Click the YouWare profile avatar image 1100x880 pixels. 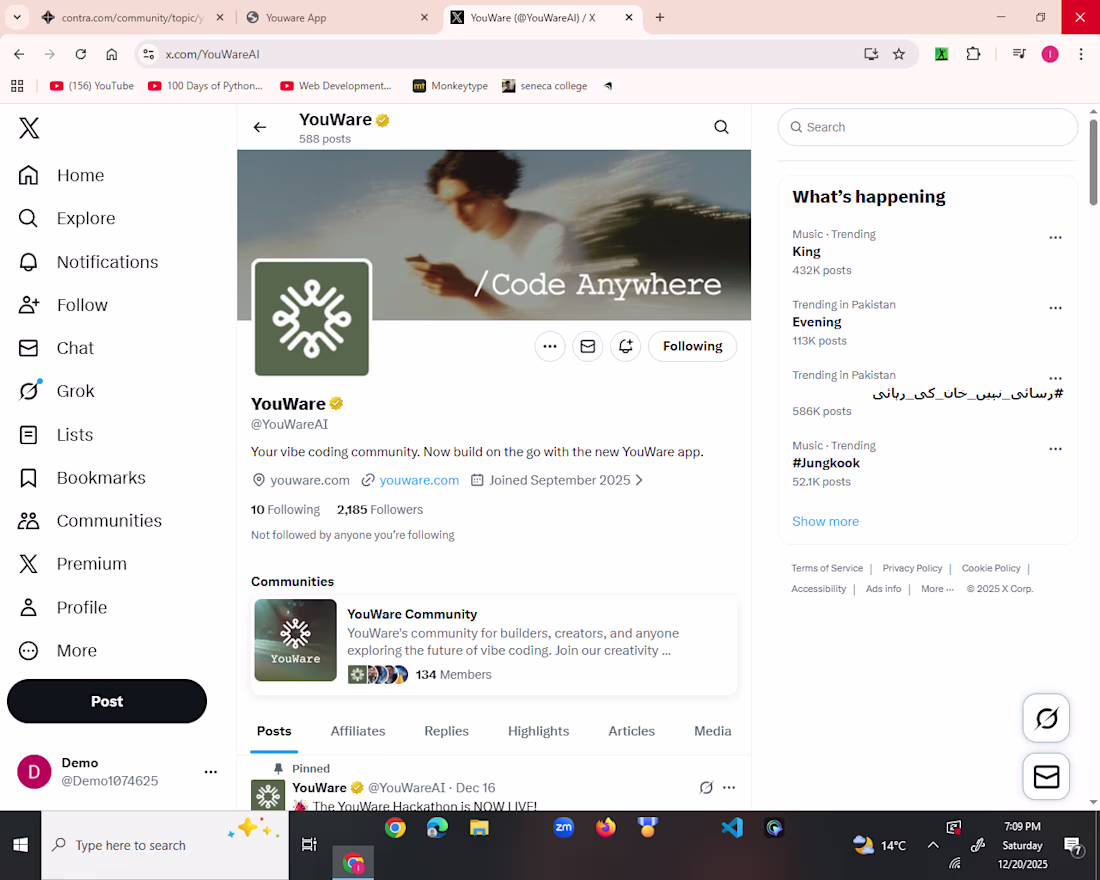[311, 319]
